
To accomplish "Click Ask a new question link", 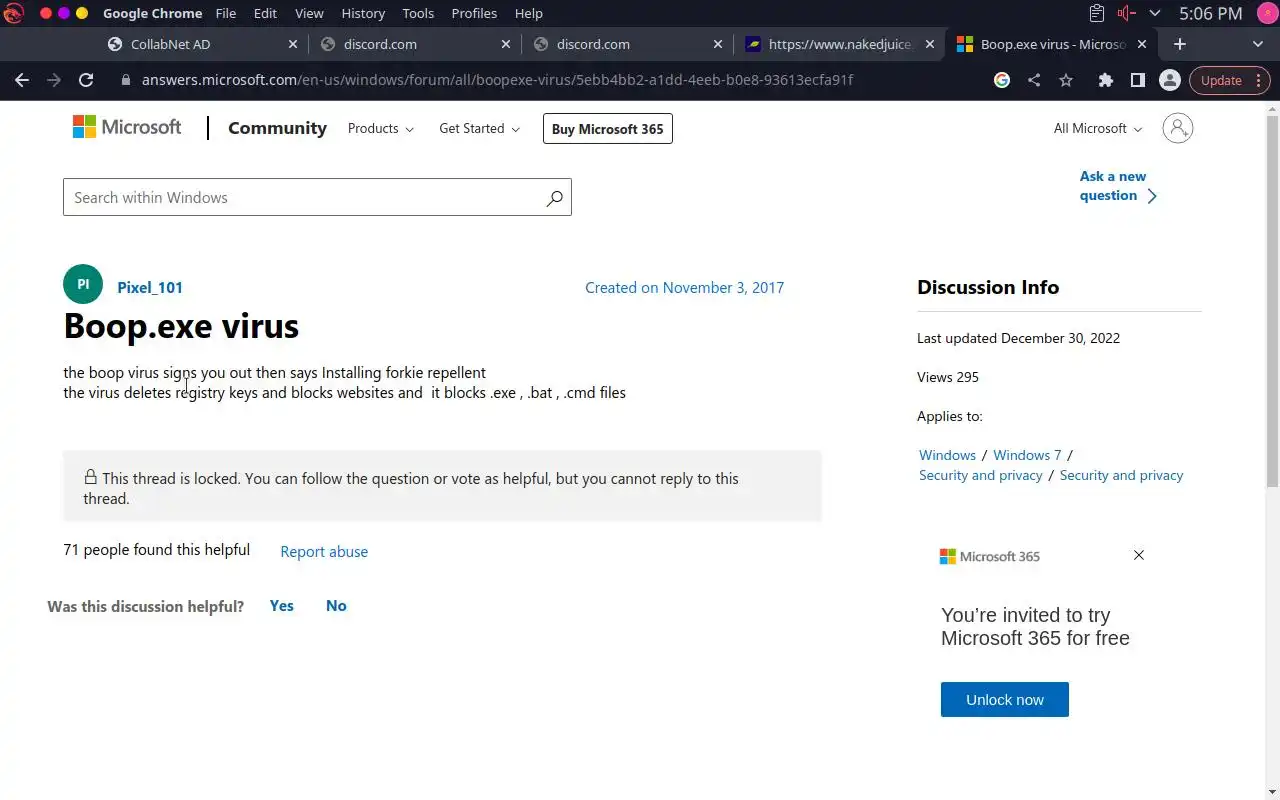I will click(x=1118, y=186).
